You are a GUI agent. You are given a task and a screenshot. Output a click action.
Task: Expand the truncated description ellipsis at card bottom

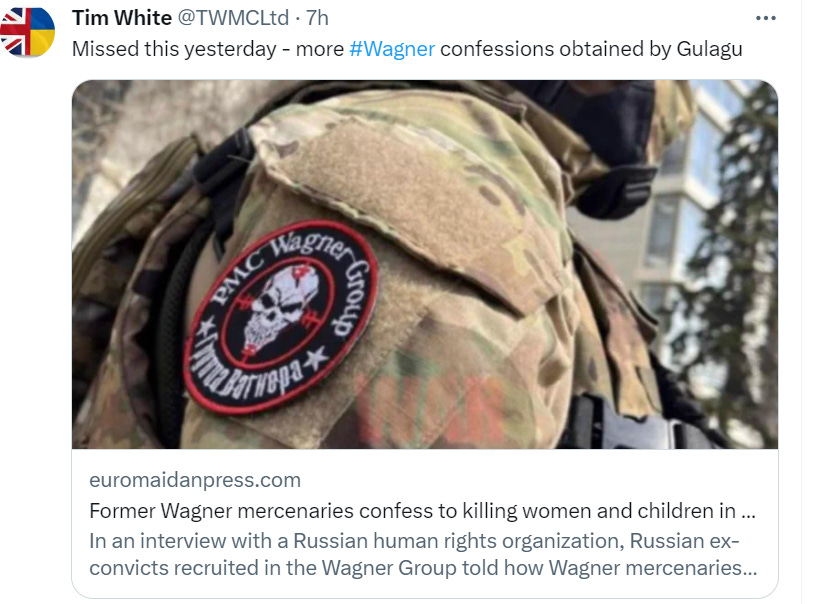coord(750,569)
